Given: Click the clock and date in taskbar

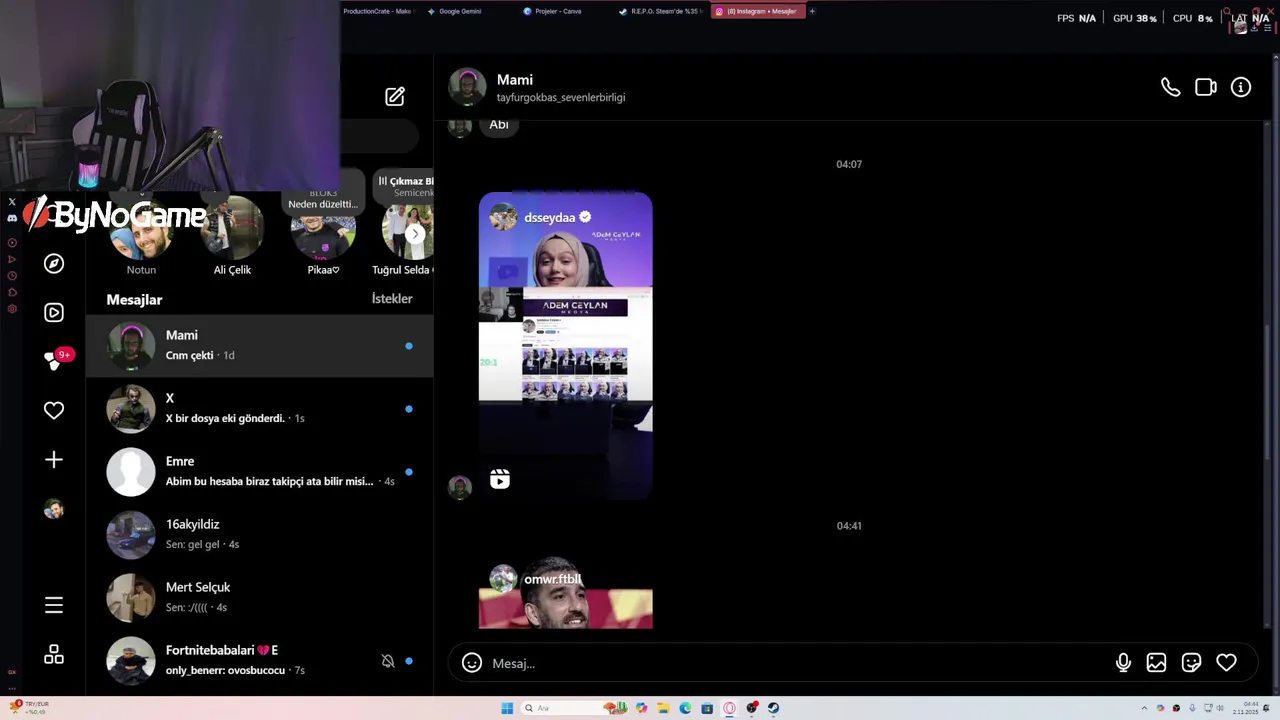Looking at the screenshot, I should (x=1245, y=708).
